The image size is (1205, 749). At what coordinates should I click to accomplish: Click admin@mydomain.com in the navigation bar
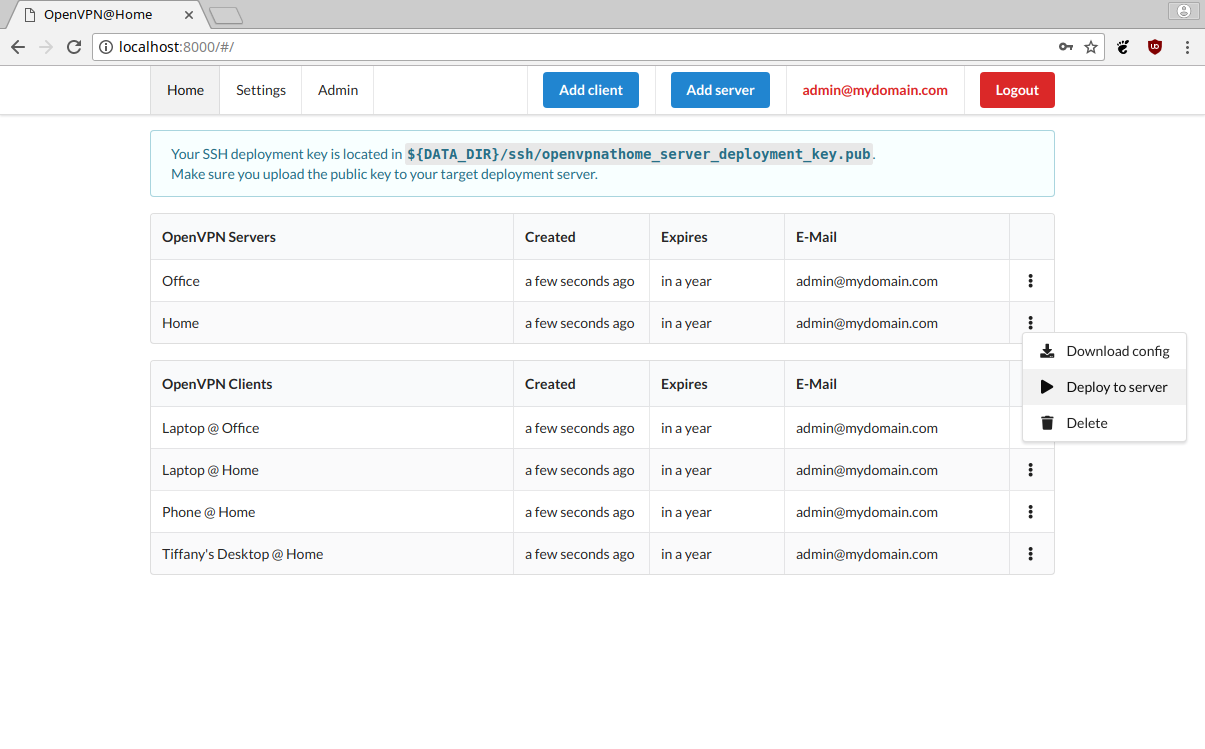(x=874, y=89)
